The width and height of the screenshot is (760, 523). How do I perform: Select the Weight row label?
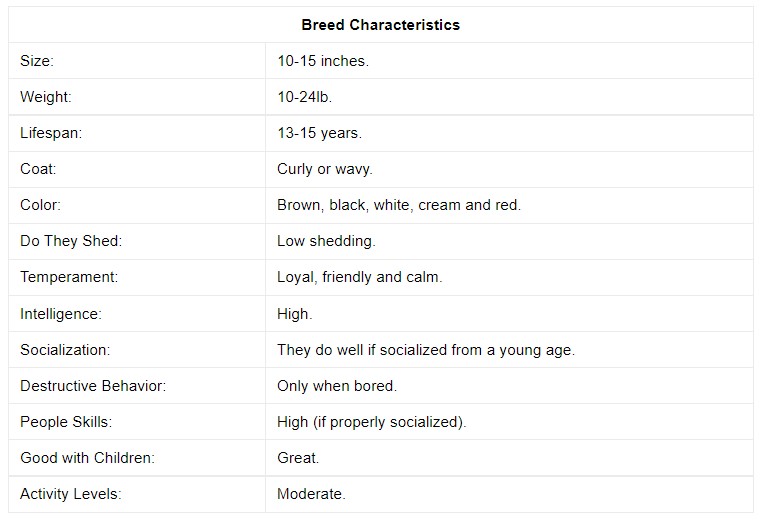tap(46, 97)
